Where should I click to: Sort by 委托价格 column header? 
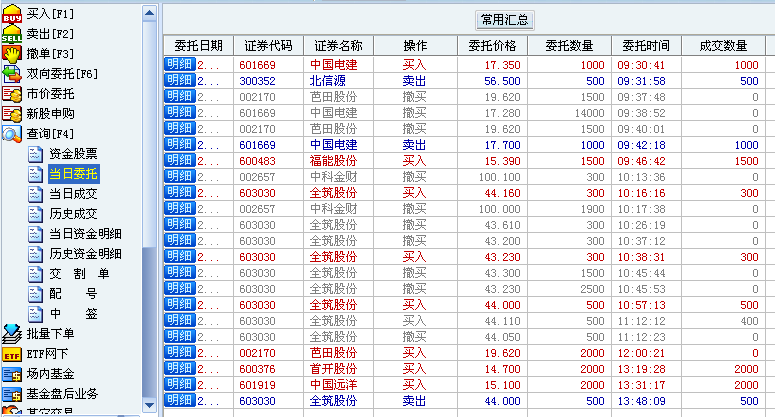(492, 46)
